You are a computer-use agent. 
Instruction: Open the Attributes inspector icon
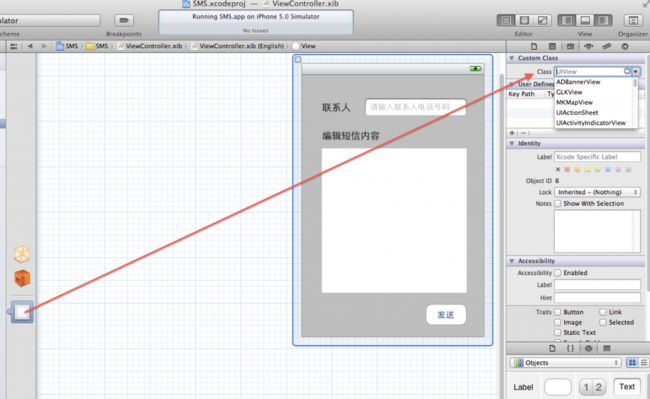589,46
